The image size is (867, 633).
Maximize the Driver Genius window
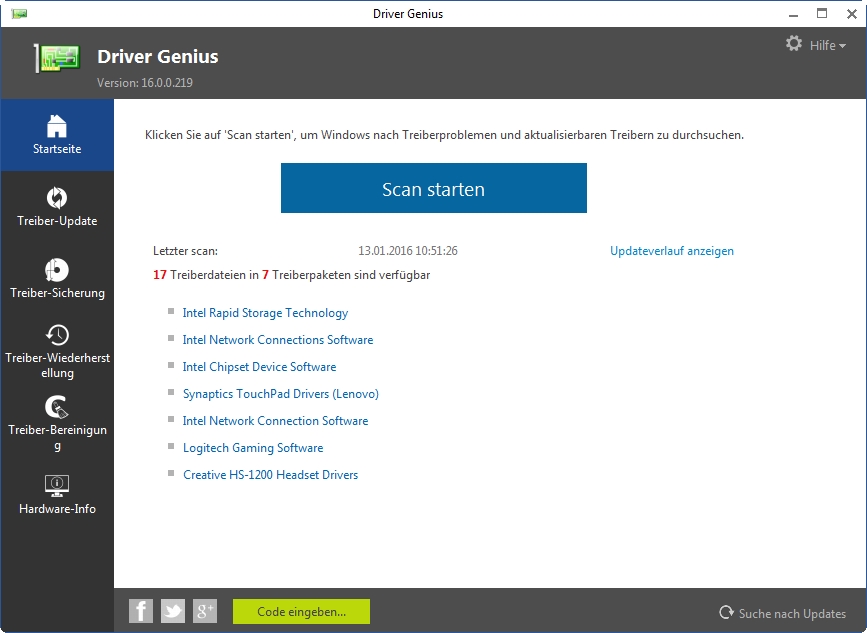pyautogui.click(x=822, y=14)
